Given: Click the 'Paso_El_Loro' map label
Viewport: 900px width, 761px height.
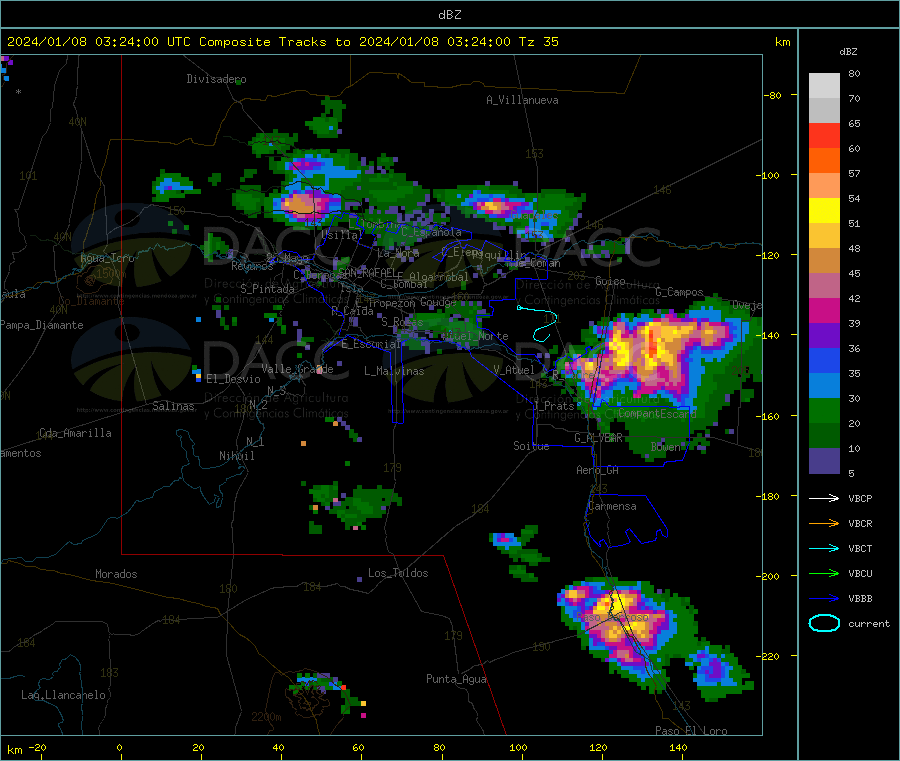Looking at the screenshot, I should point(691,731).
